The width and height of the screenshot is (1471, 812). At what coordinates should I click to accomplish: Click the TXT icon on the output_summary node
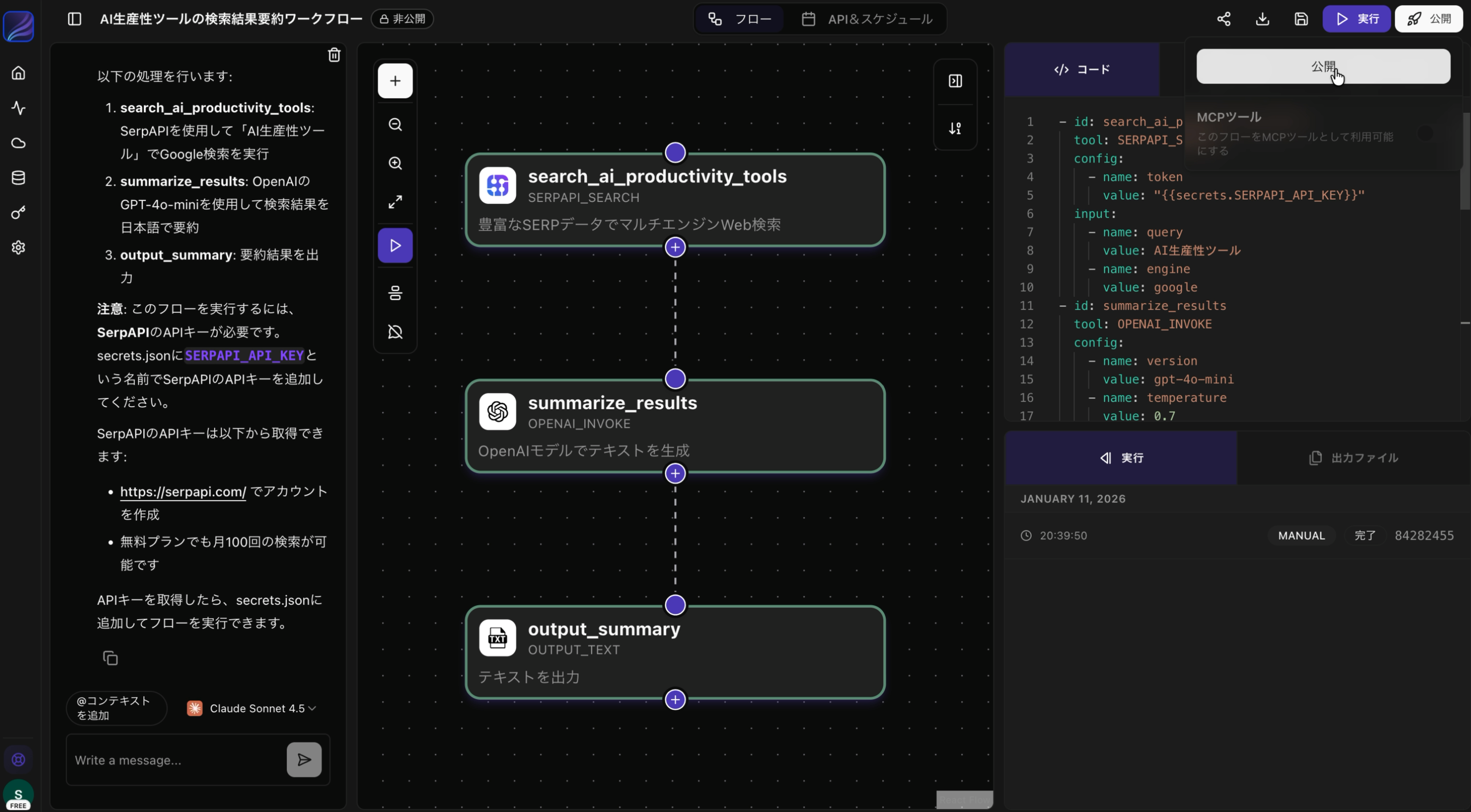pyautogui.click(x=498, y=638)
